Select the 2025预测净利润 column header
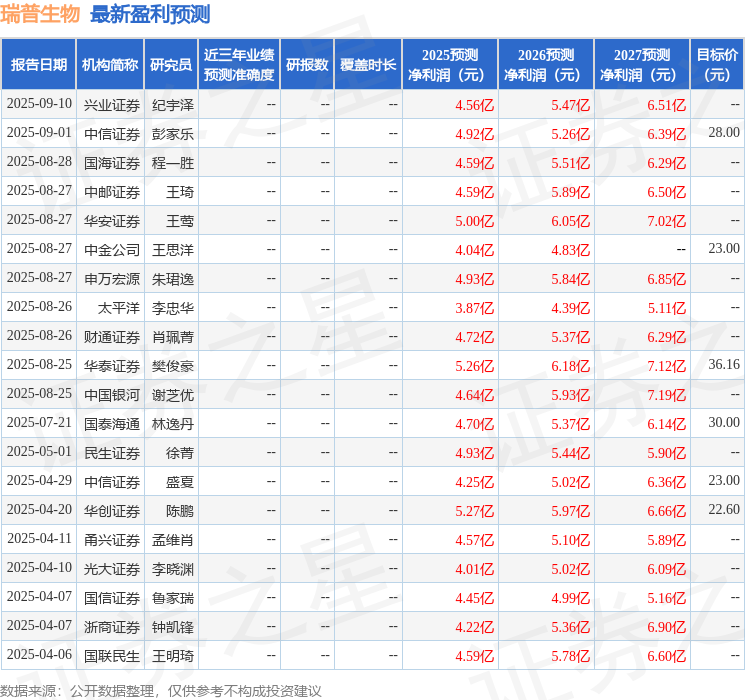The width and height of the screenshot is (745, 700). (450, 65)
